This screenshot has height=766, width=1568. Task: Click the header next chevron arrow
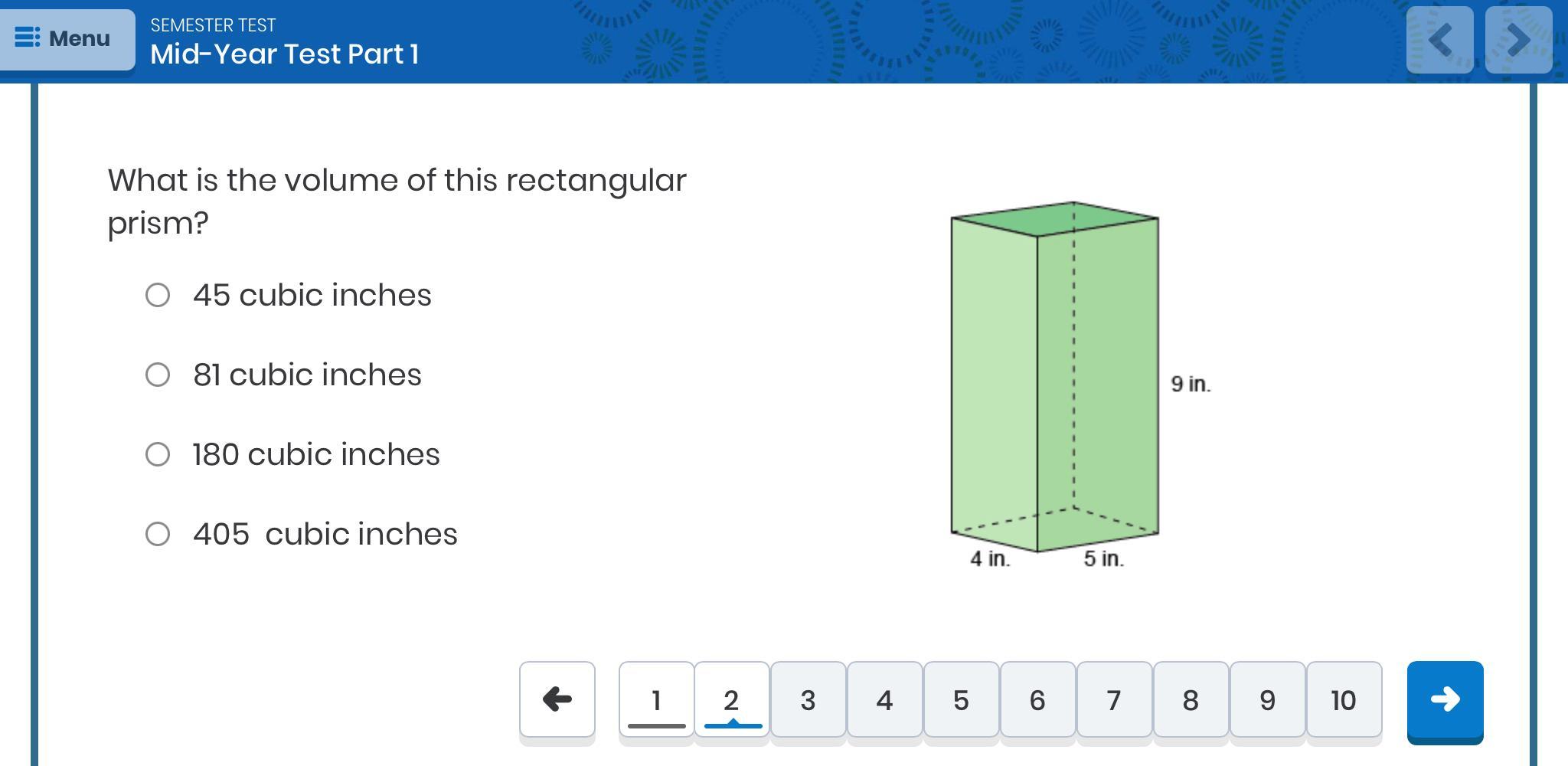click(x=1518, y=40)
